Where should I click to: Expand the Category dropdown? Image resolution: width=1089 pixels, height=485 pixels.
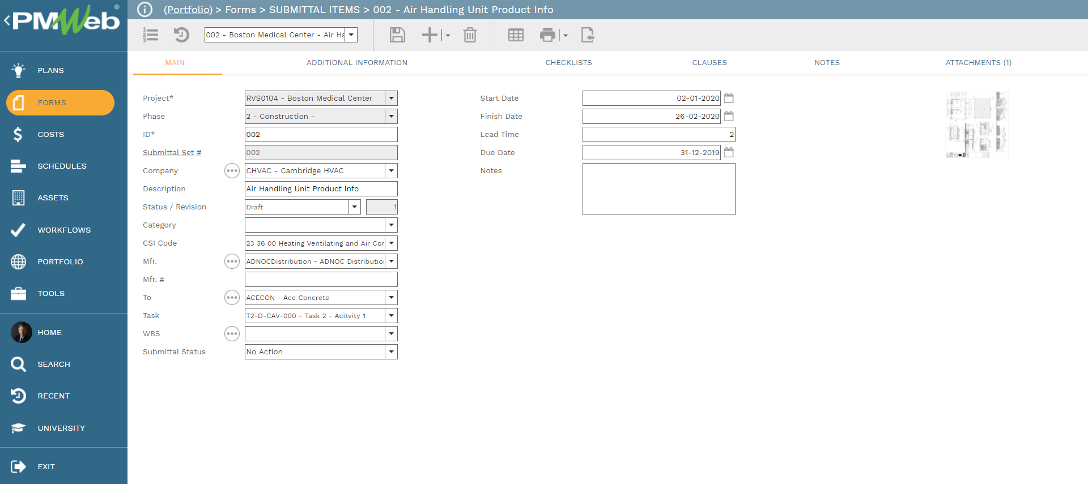tap(392, 224)
